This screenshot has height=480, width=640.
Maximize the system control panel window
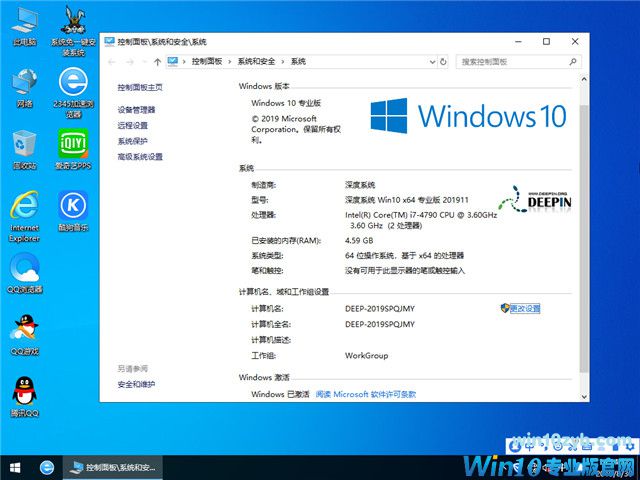click(547, 42)
